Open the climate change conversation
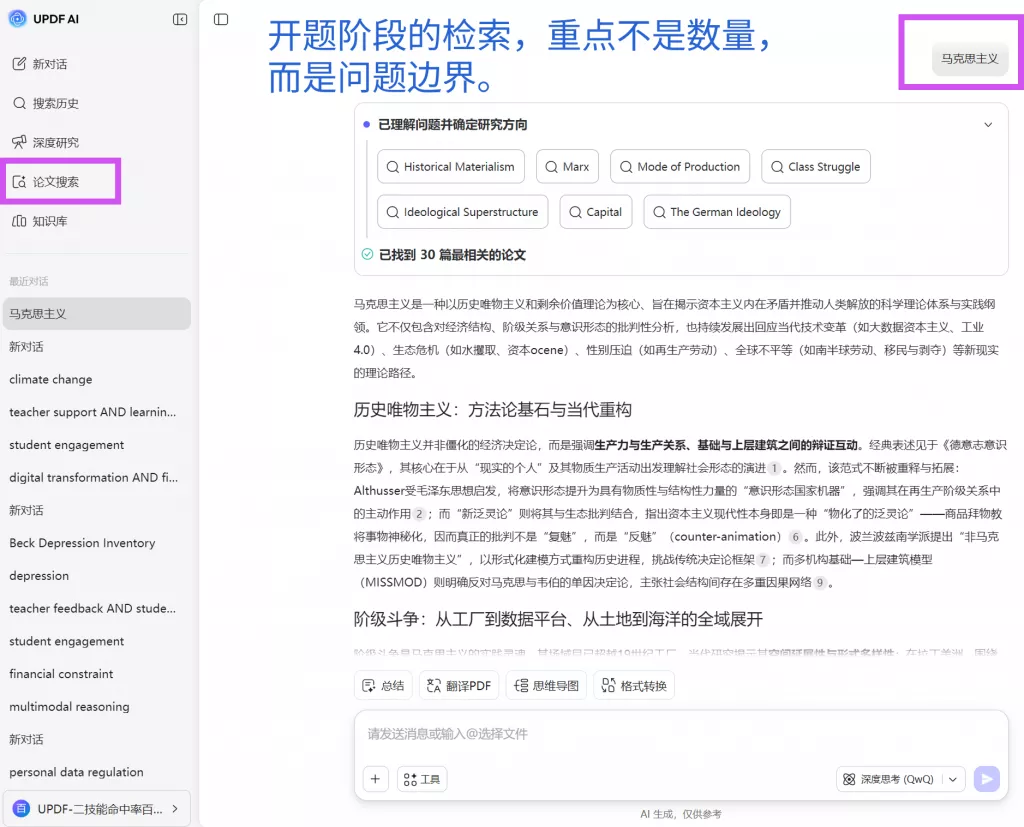The height and width of the screenshot is (827, 1024). pos(51,379)
